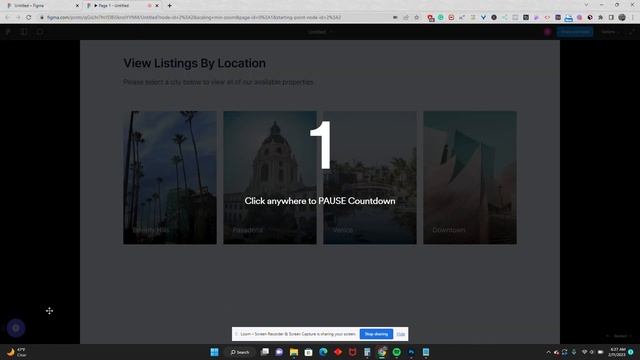640x360 pixels.
Task: Open the Pasadena listing card
Action: pos(270,178)
